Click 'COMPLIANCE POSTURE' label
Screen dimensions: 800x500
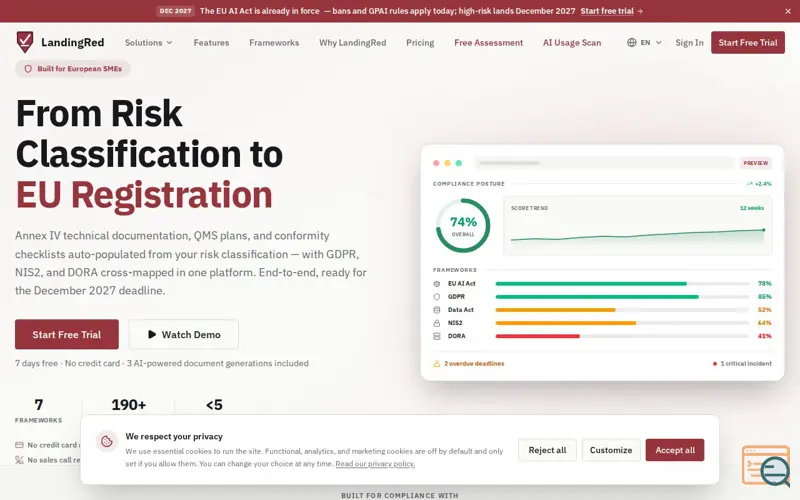469,184
